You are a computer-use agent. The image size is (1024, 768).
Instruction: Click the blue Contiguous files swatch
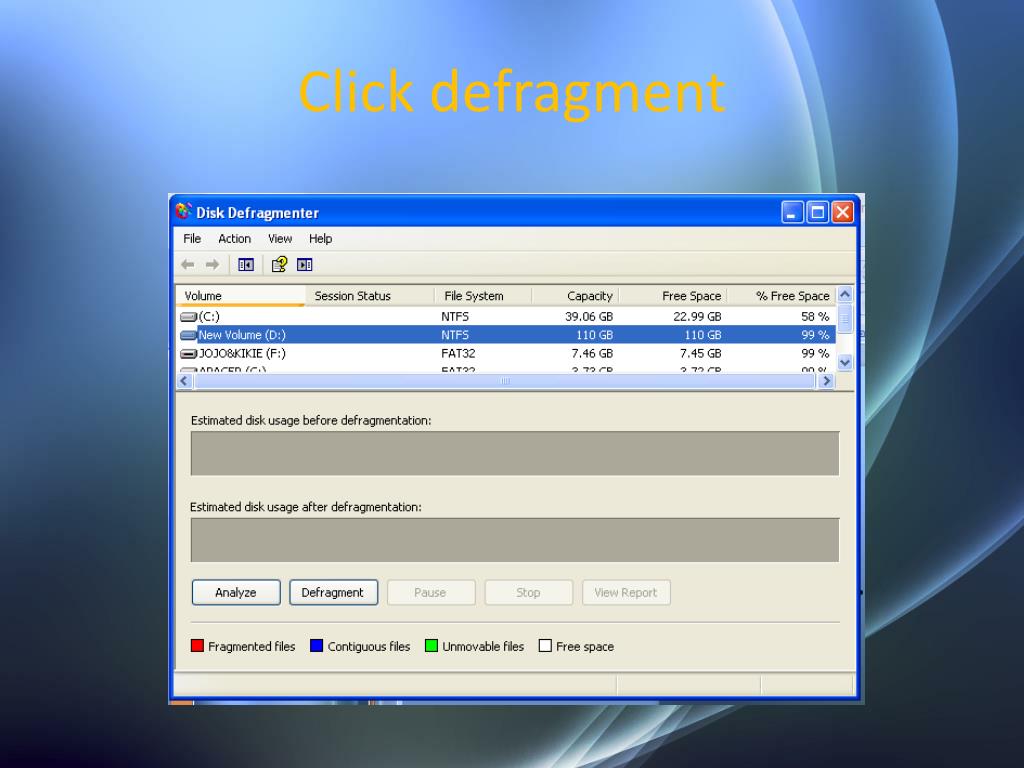[x=317, y=646]
